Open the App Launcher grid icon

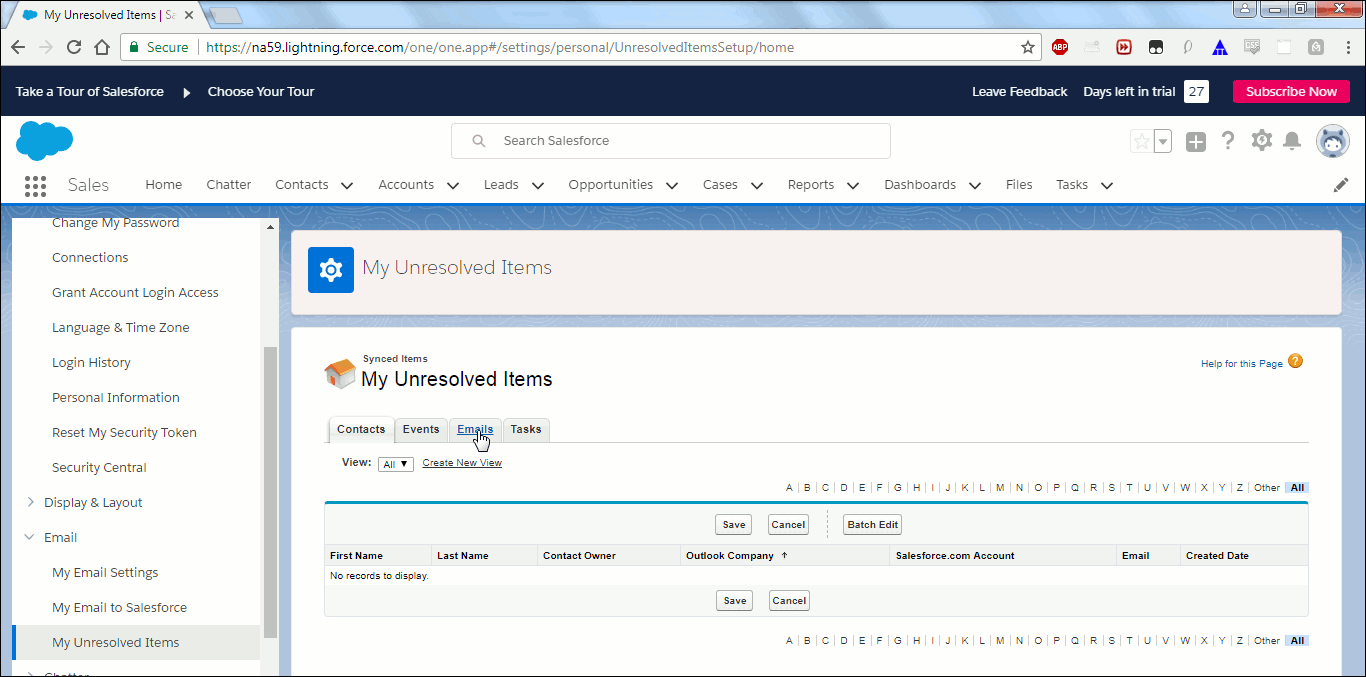point(35,185)
